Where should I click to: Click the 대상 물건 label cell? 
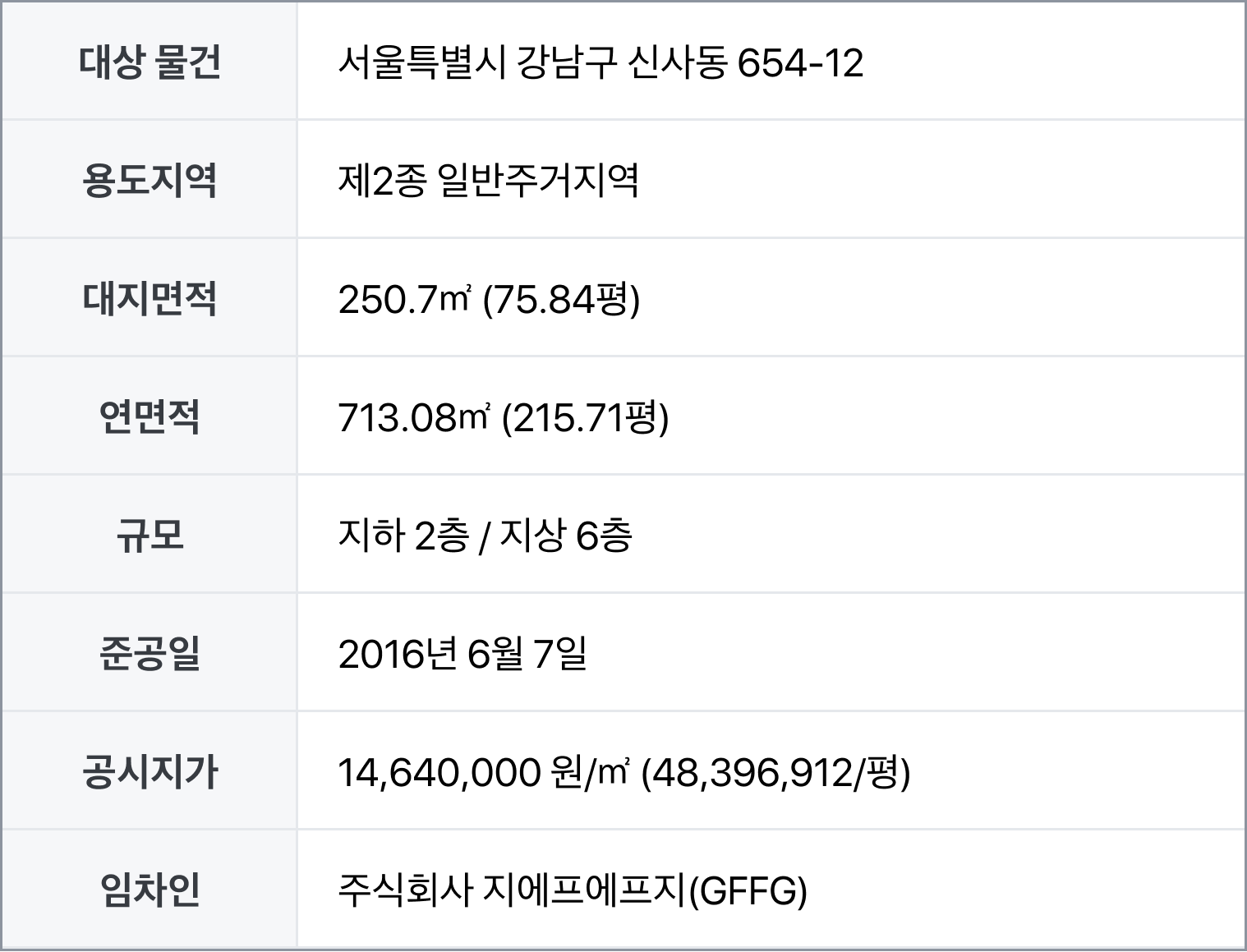[150, 62]
